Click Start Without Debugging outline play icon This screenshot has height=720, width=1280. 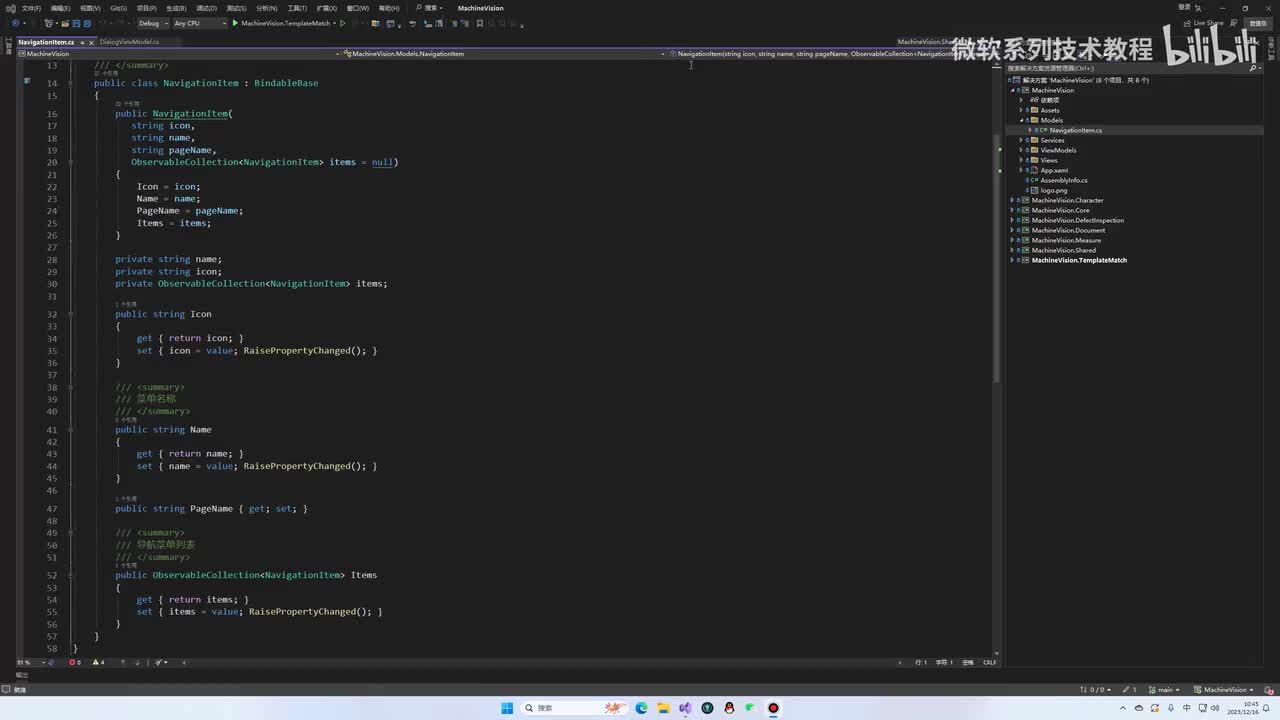[342, 23]
